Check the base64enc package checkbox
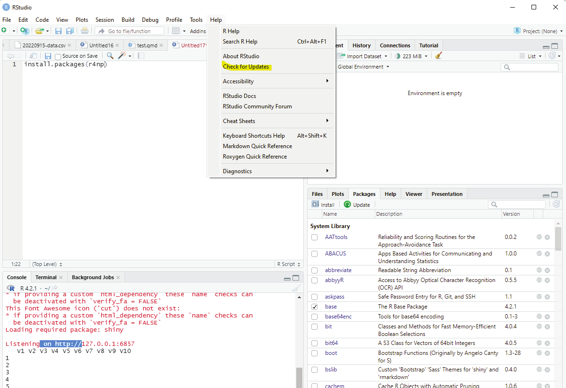566x388 pixels. tap(314, 317)
